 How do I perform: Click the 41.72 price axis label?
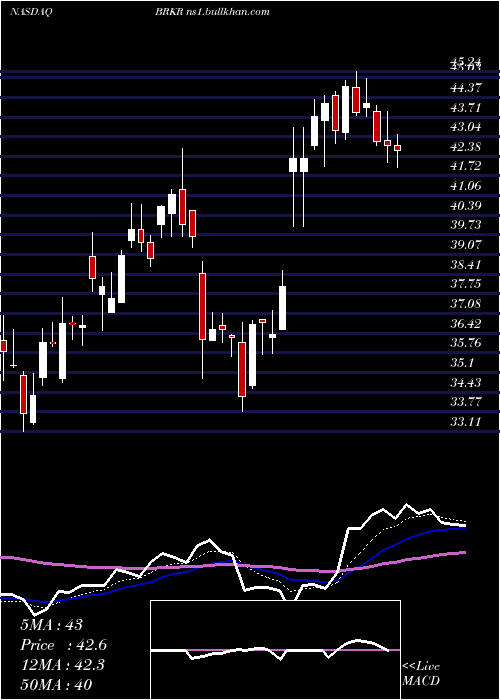[x=466, y=166]
